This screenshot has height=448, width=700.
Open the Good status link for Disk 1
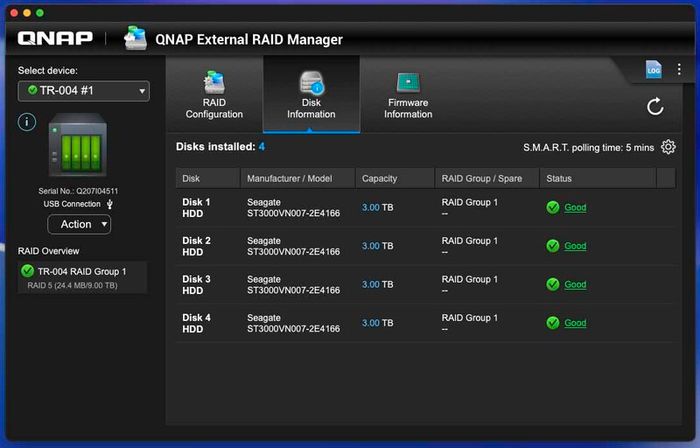575,207
